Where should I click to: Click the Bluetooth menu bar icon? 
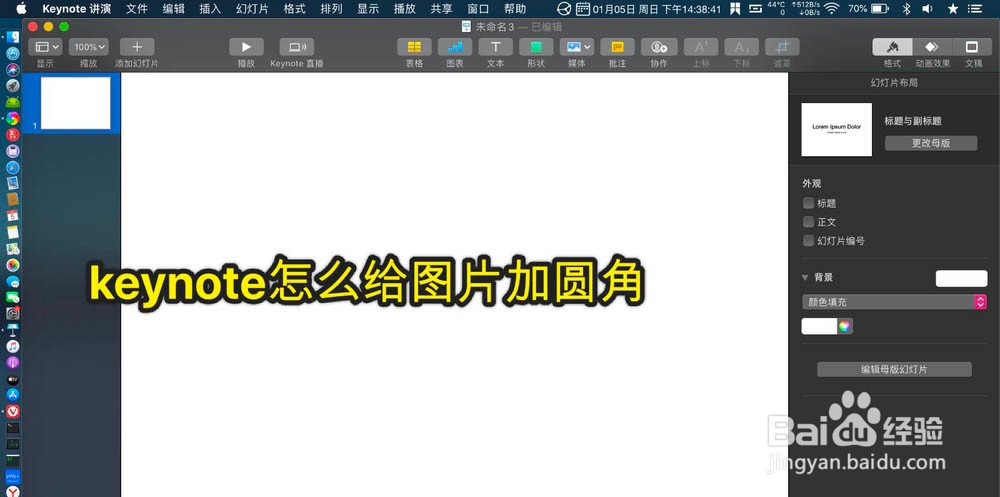(x=906, y=9)
